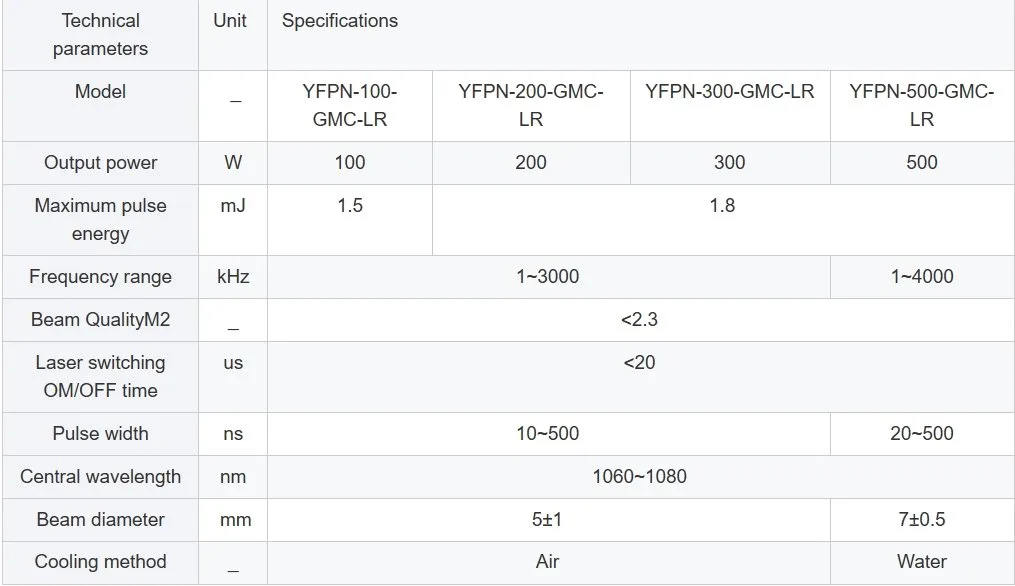Click the Laser switching time label
The image size is (1015, 586).
click(100, 377)
